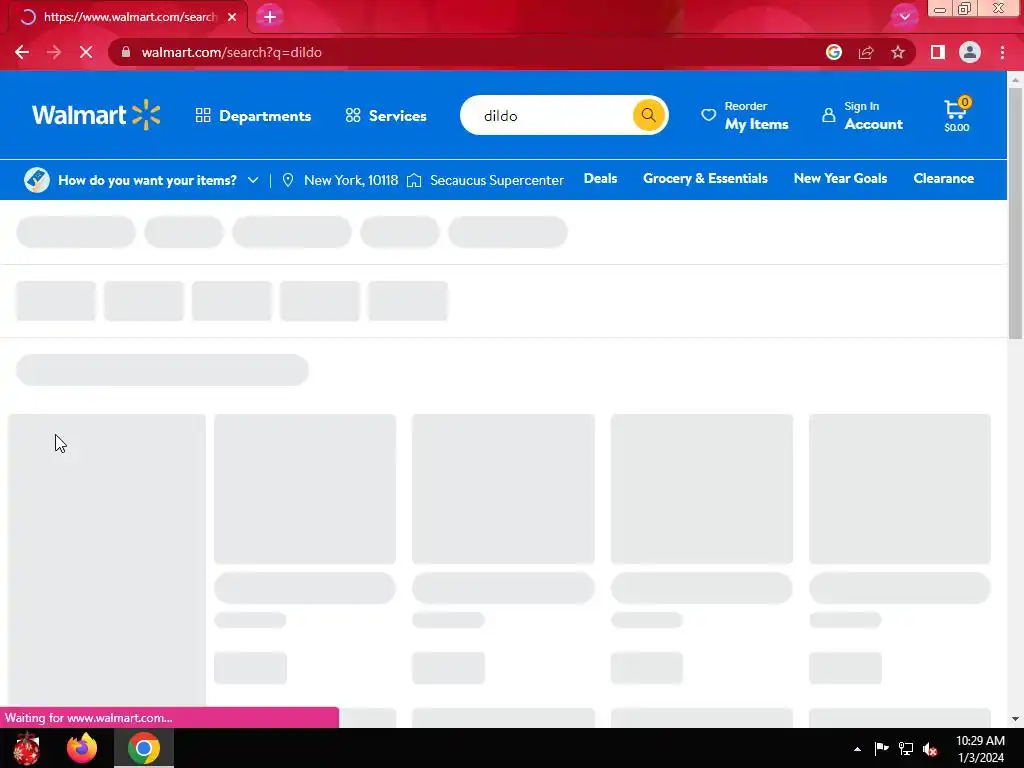Open the taskbar clock 10:29 AM
Image resolution: width=1024 pixels, height=768 pixels.
[x=980, y=748]
